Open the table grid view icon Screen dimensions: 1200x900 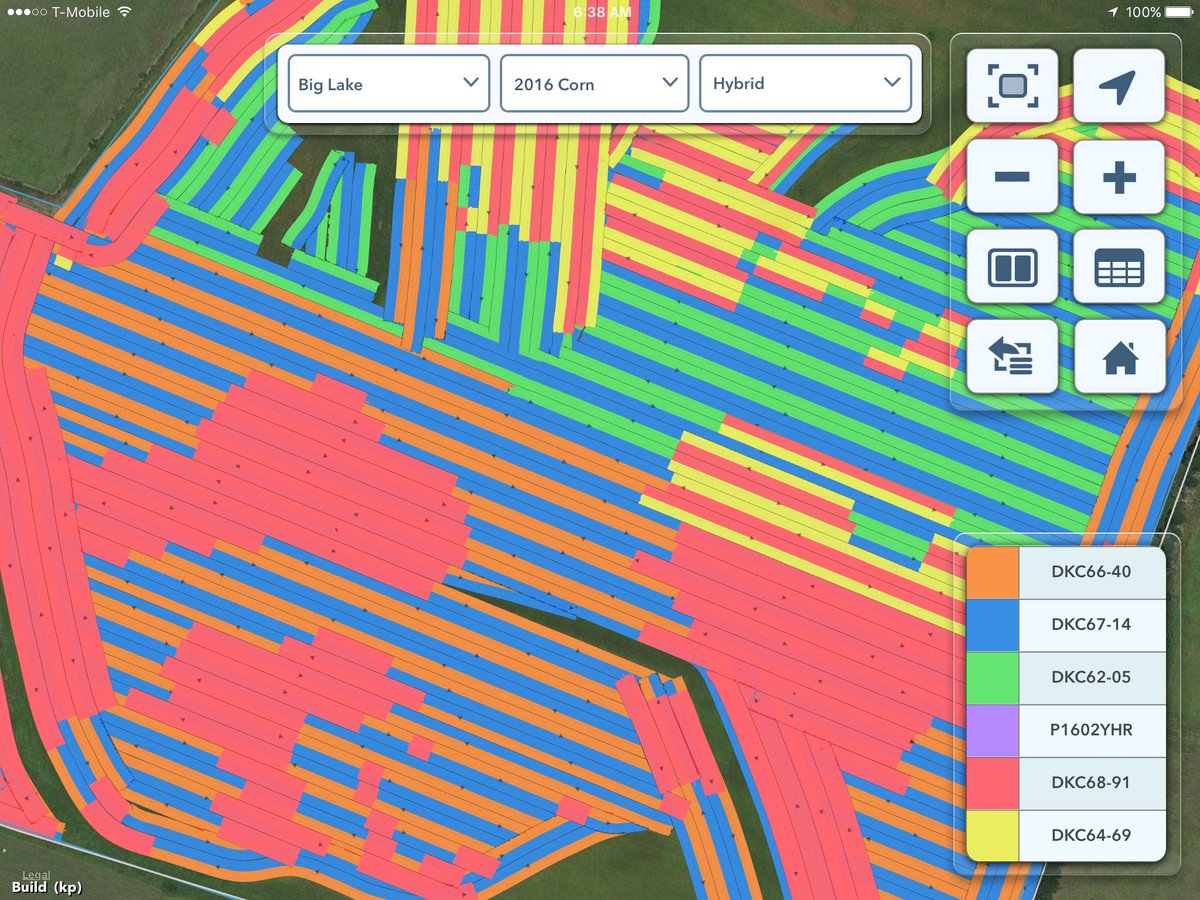point(1119,266)
